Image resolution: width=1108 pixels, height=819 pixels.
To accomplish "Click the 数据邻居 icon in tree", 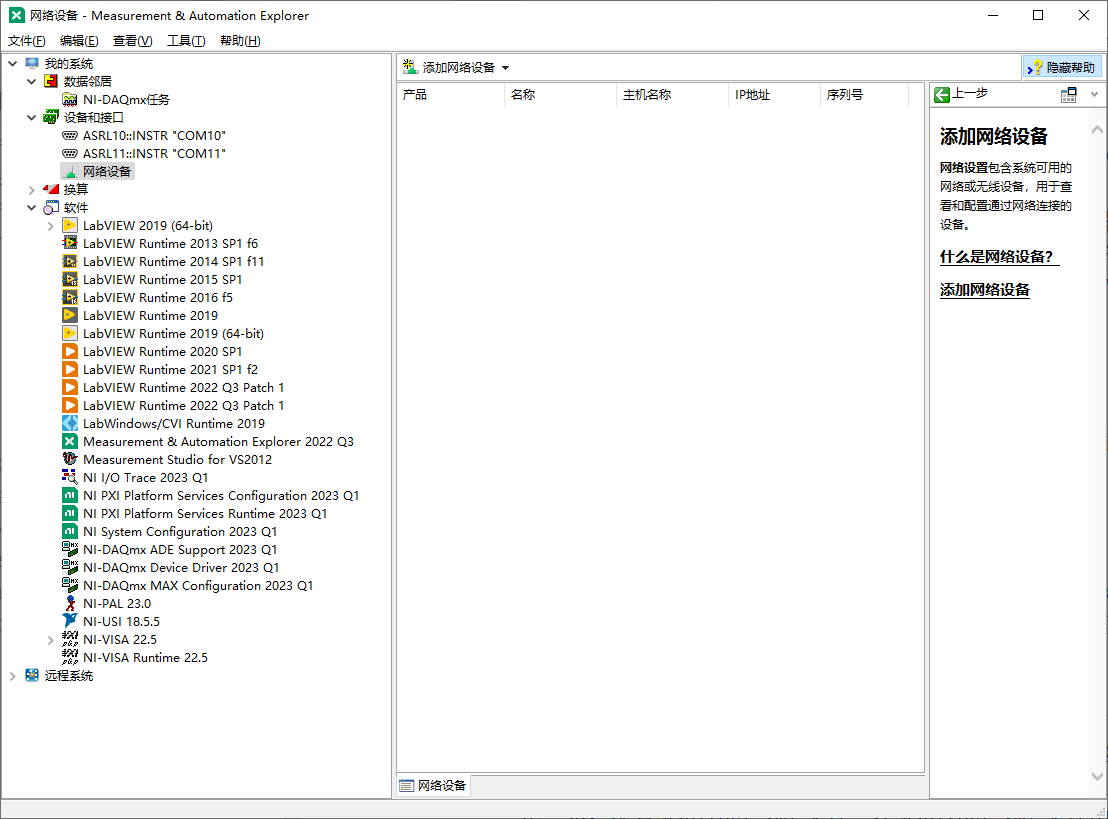I will [51, 81].
